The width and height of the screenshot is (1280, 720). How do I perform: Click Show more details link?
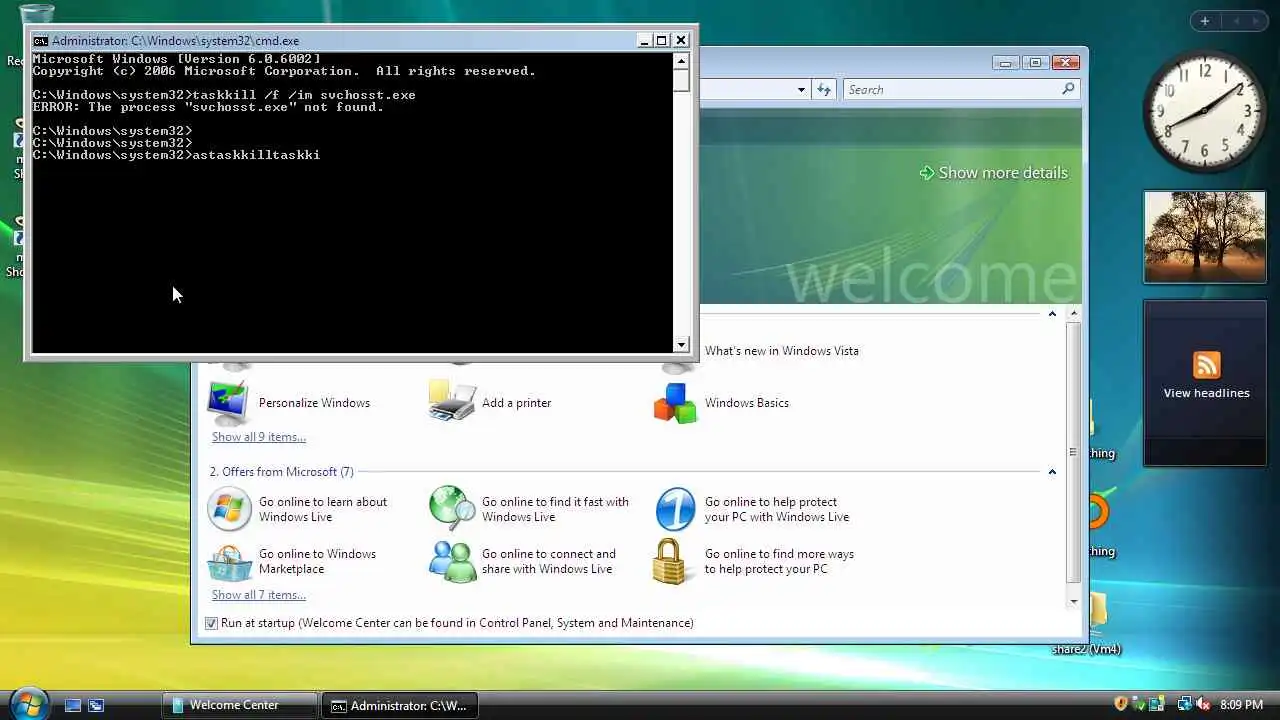tap(993, 173)
